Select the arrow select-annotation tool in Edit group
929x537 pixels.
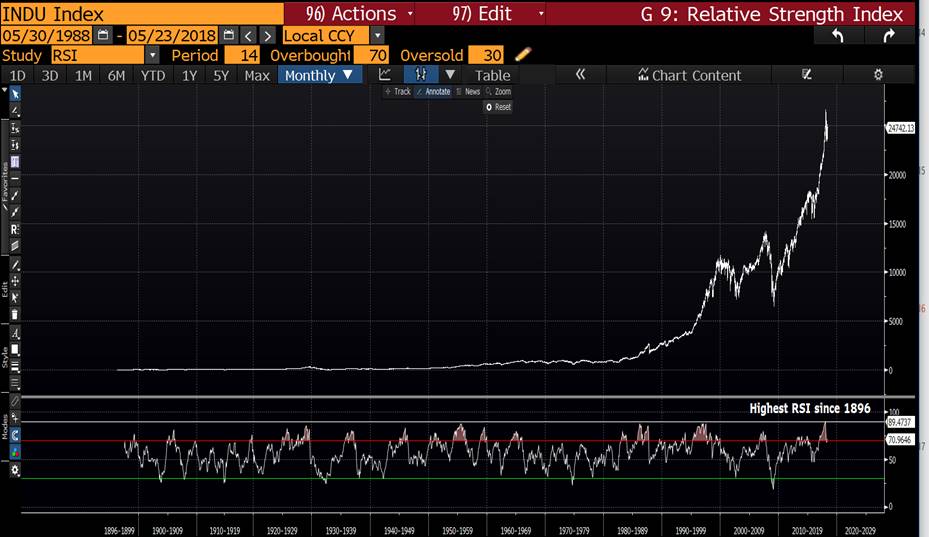click(x=15, y=298)
